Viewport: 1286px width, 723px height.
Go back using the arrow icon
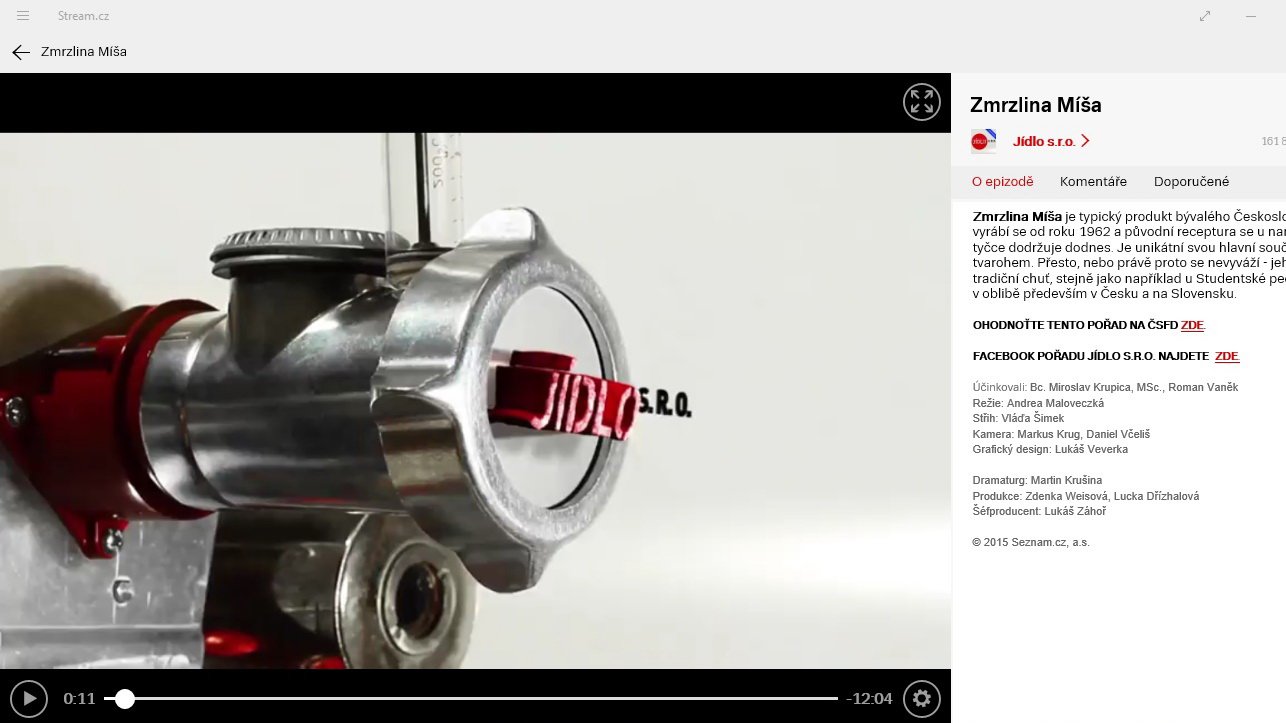[21, 52]
